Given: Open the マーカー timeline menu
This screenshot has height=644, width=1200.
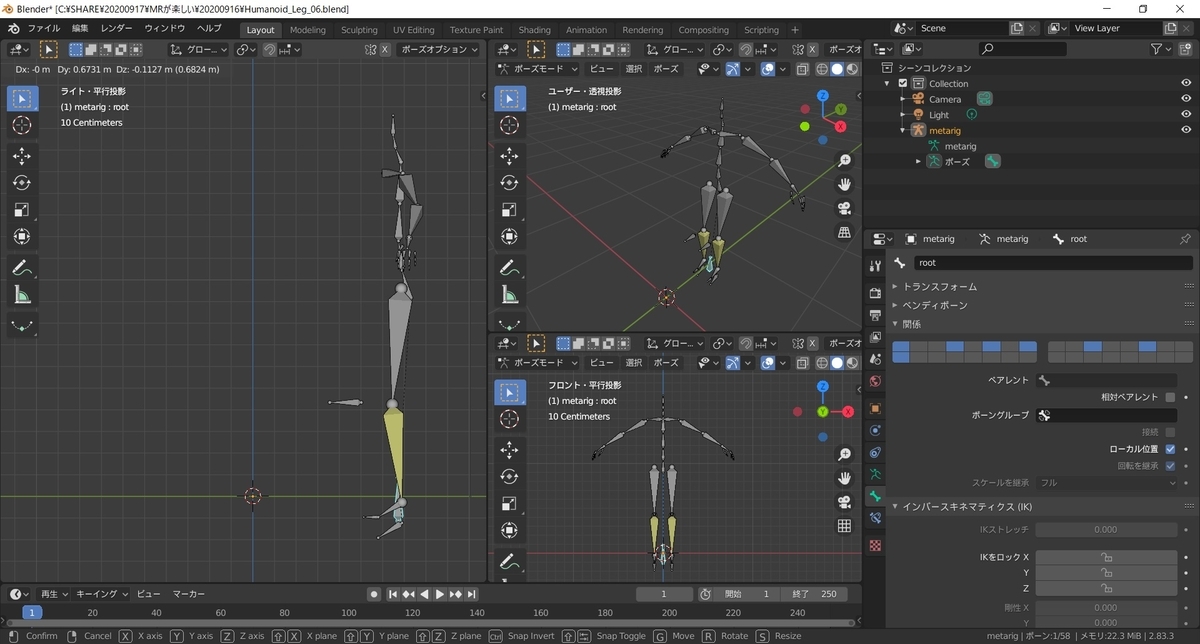Looking at the screenshot, I should pyautogui.click(x=189, y=594).
